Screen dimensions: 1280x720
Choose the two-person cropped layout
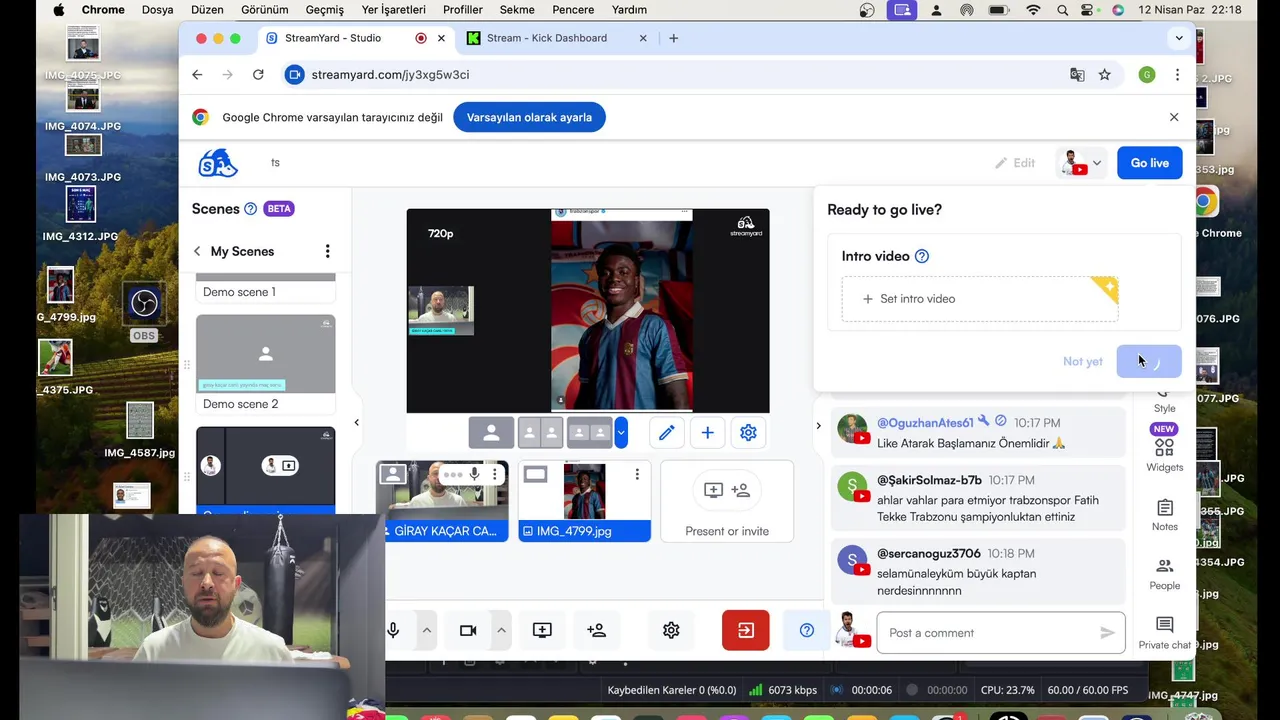click(x=540, y=433)
